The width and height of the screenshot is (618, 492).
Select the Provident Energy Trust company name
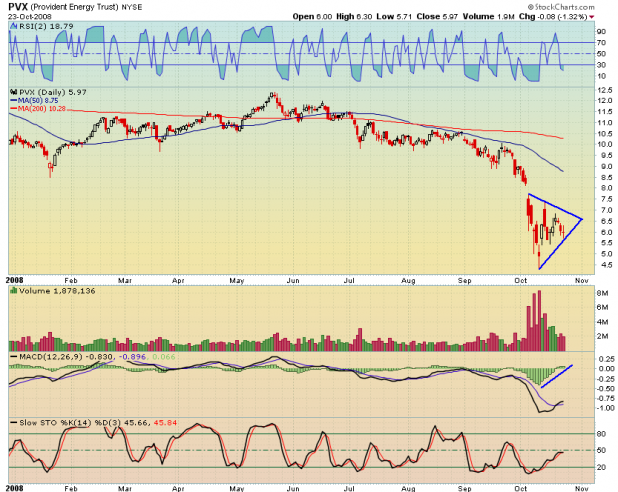[x=75, y=7]
